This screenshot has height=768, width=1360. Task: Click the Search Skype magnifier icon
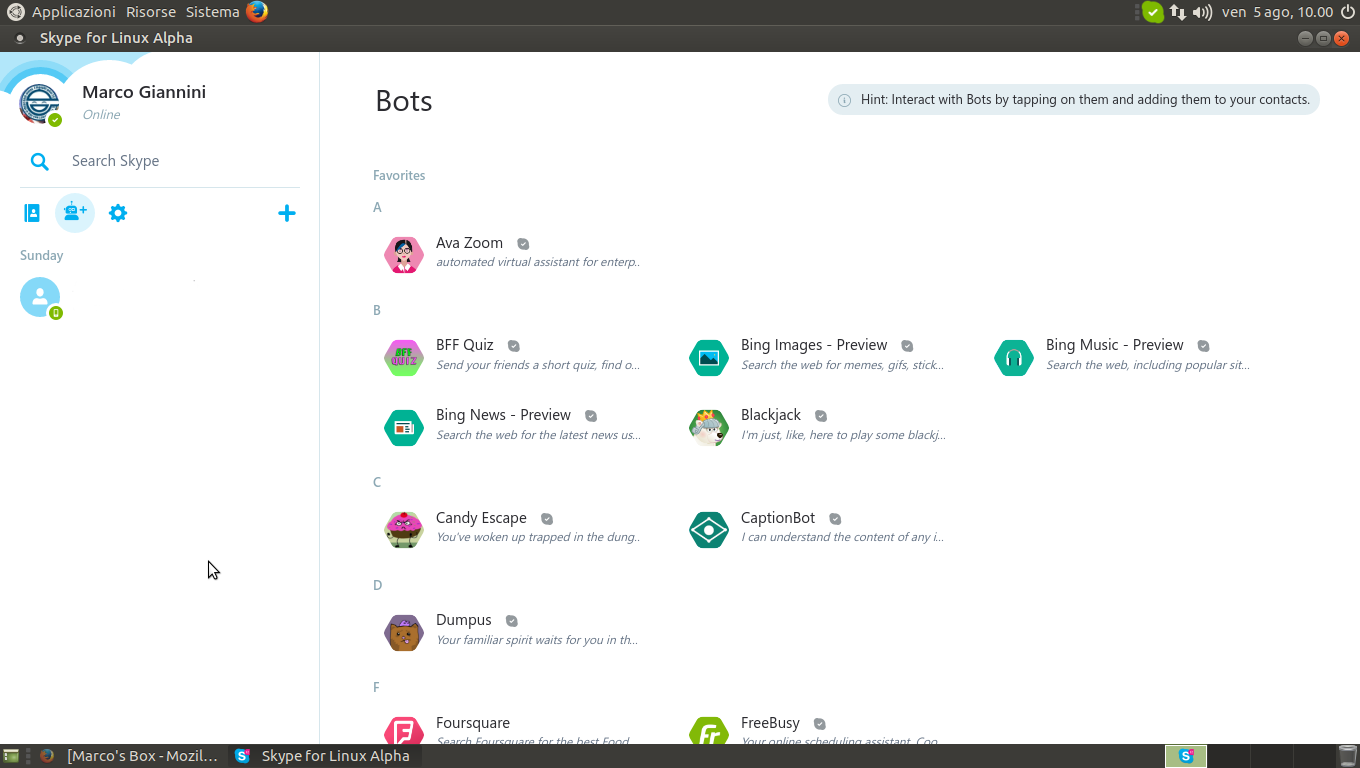click(39, 161)
